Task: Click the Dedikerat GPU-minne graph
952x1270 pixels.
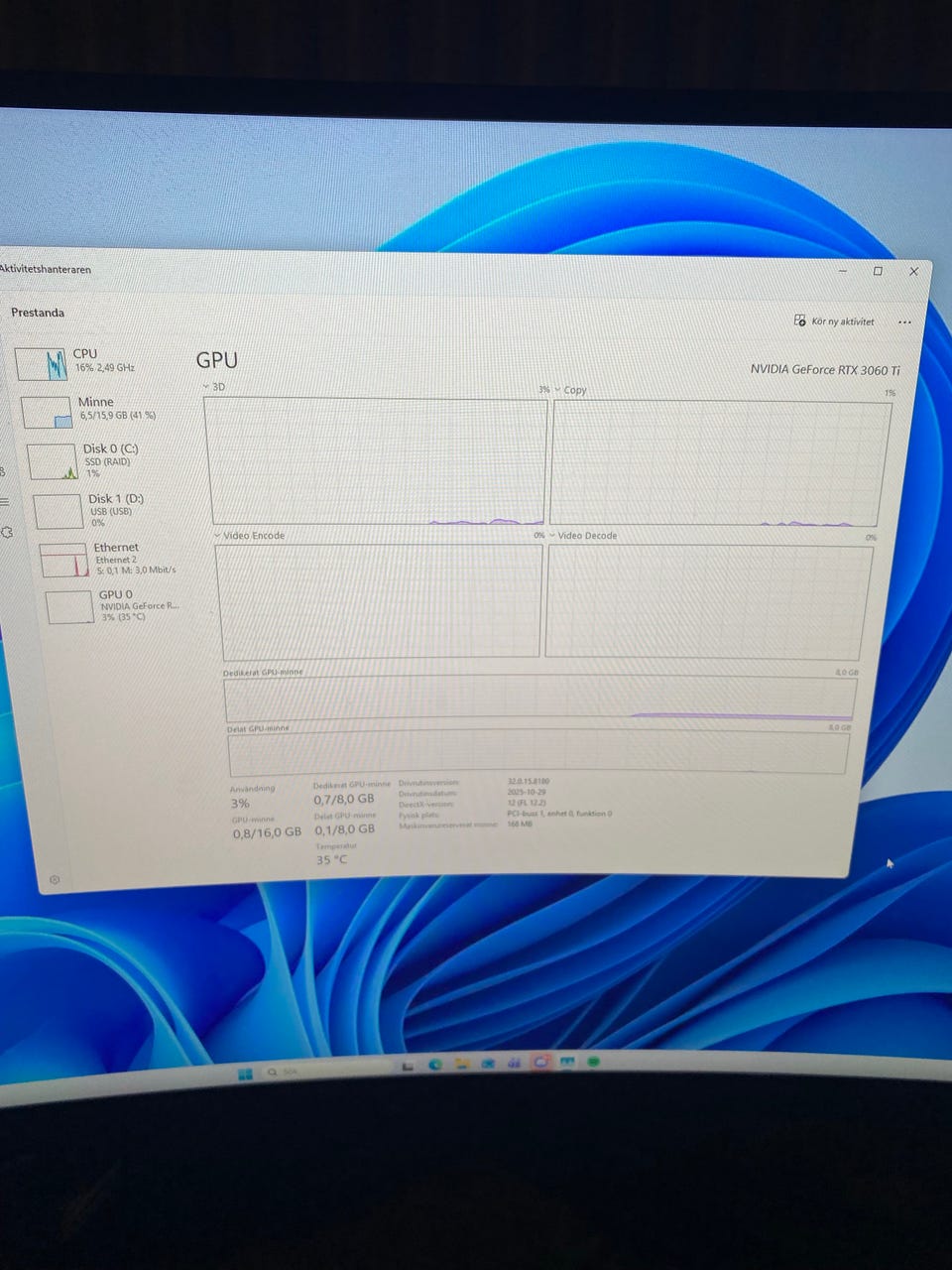Action: pyautogui.click(x=539, y=698)
